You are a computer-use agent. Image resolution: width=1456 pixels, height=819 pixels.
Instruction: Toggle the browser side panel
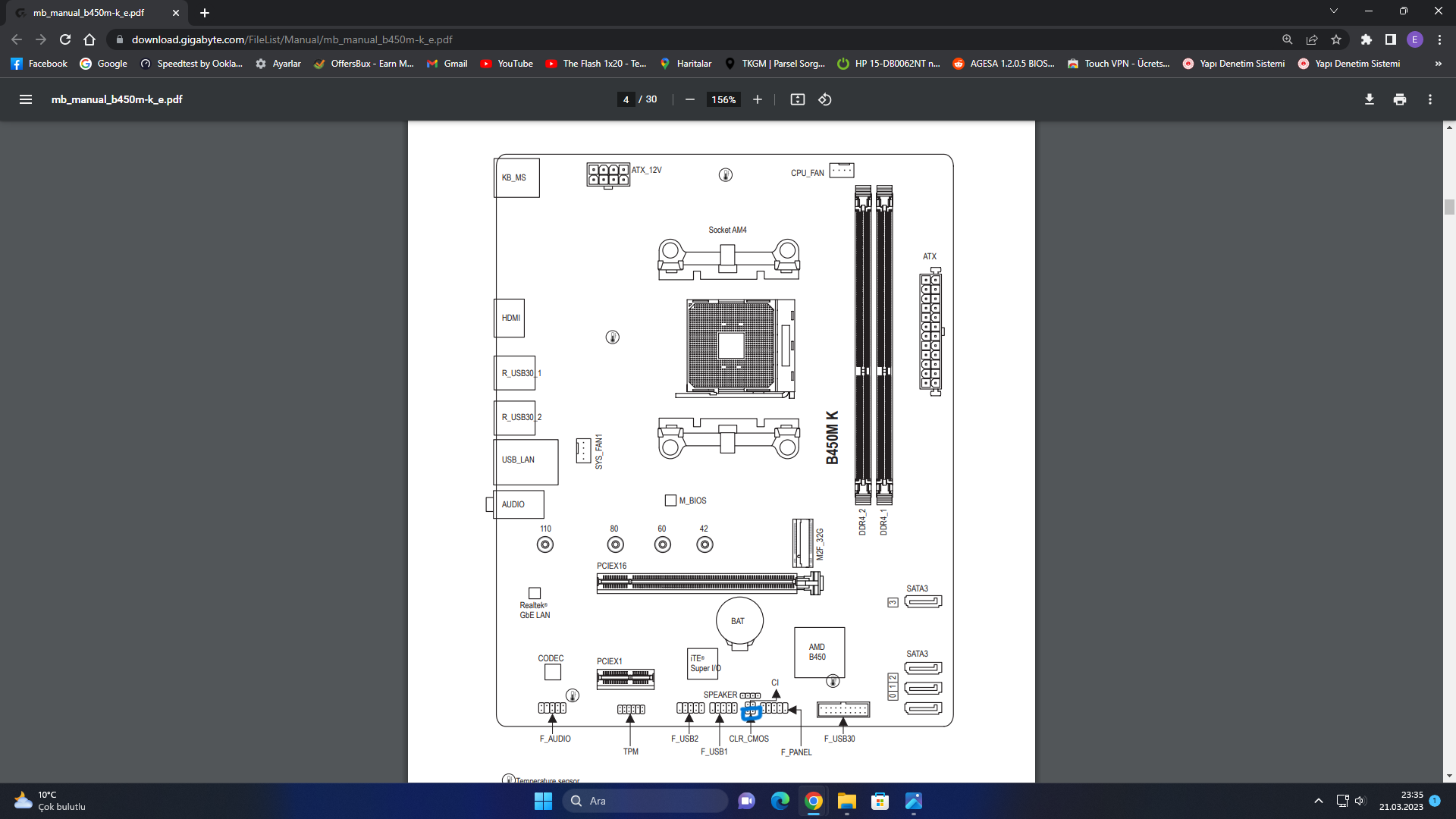click(1391, 39)
